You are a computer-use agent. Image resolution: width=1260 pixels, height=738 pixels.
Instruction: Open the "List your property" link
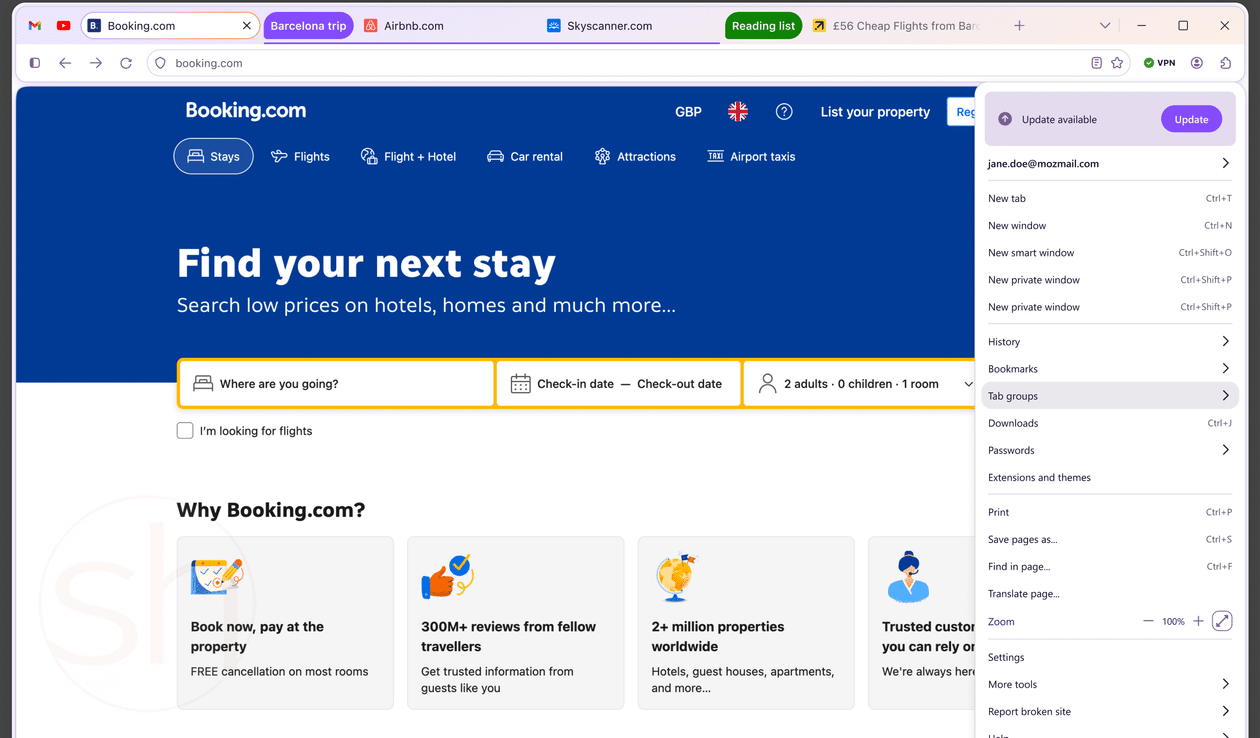(875, 111)
